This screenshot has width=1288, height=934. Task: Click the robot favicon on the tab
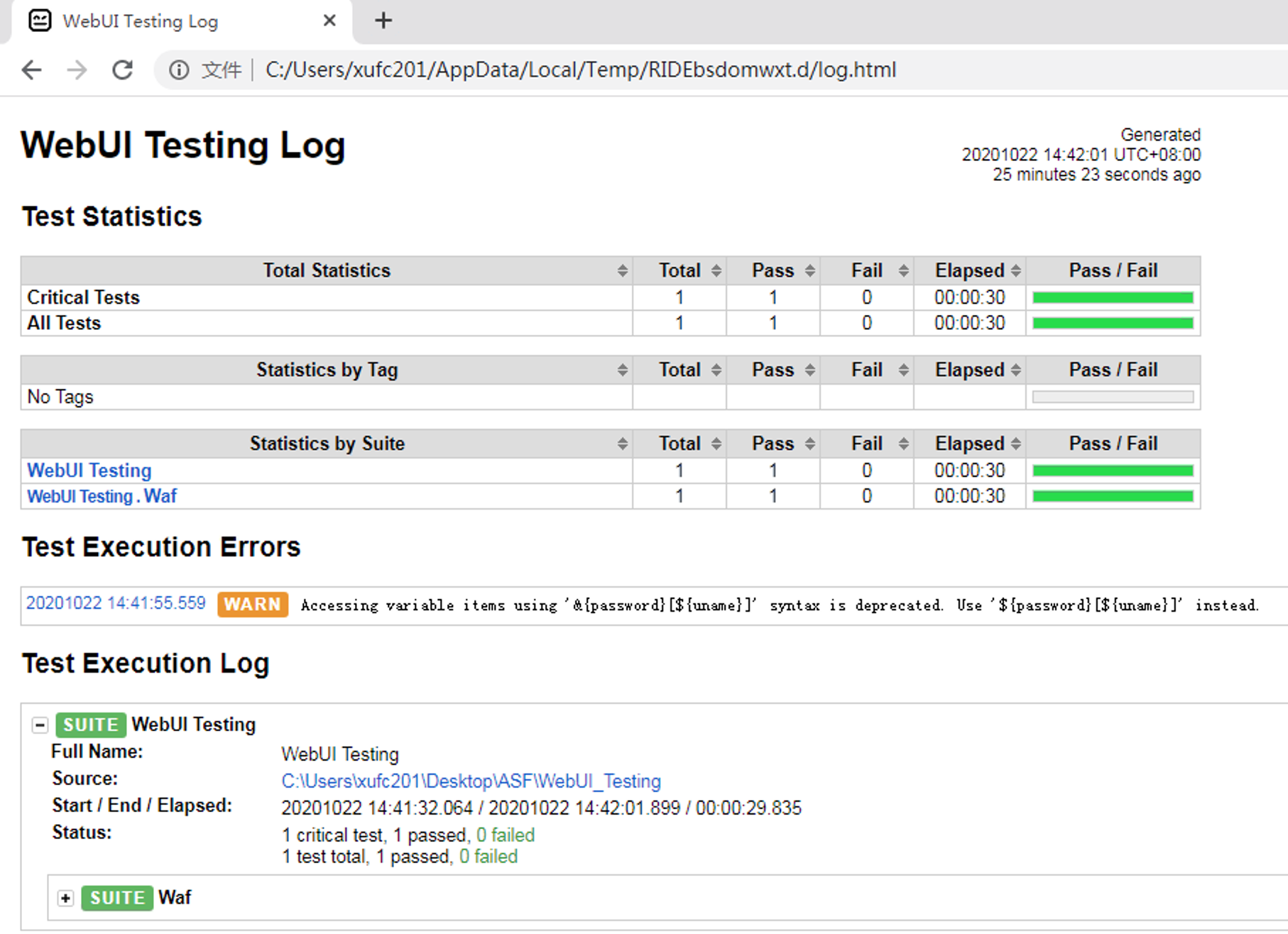[40, 21]
